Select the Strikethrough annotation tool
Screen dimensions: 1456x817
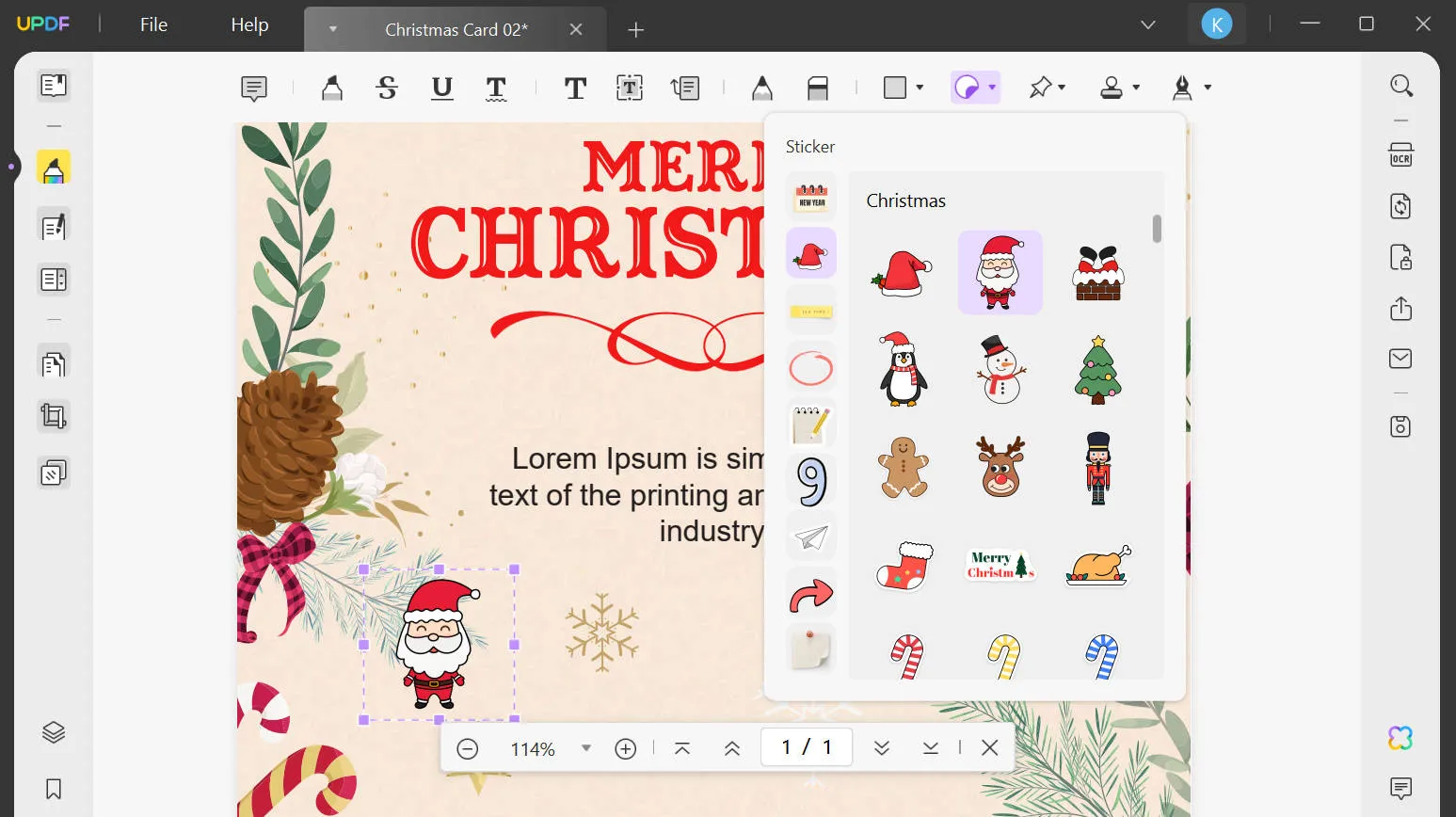tap(386, 88)
